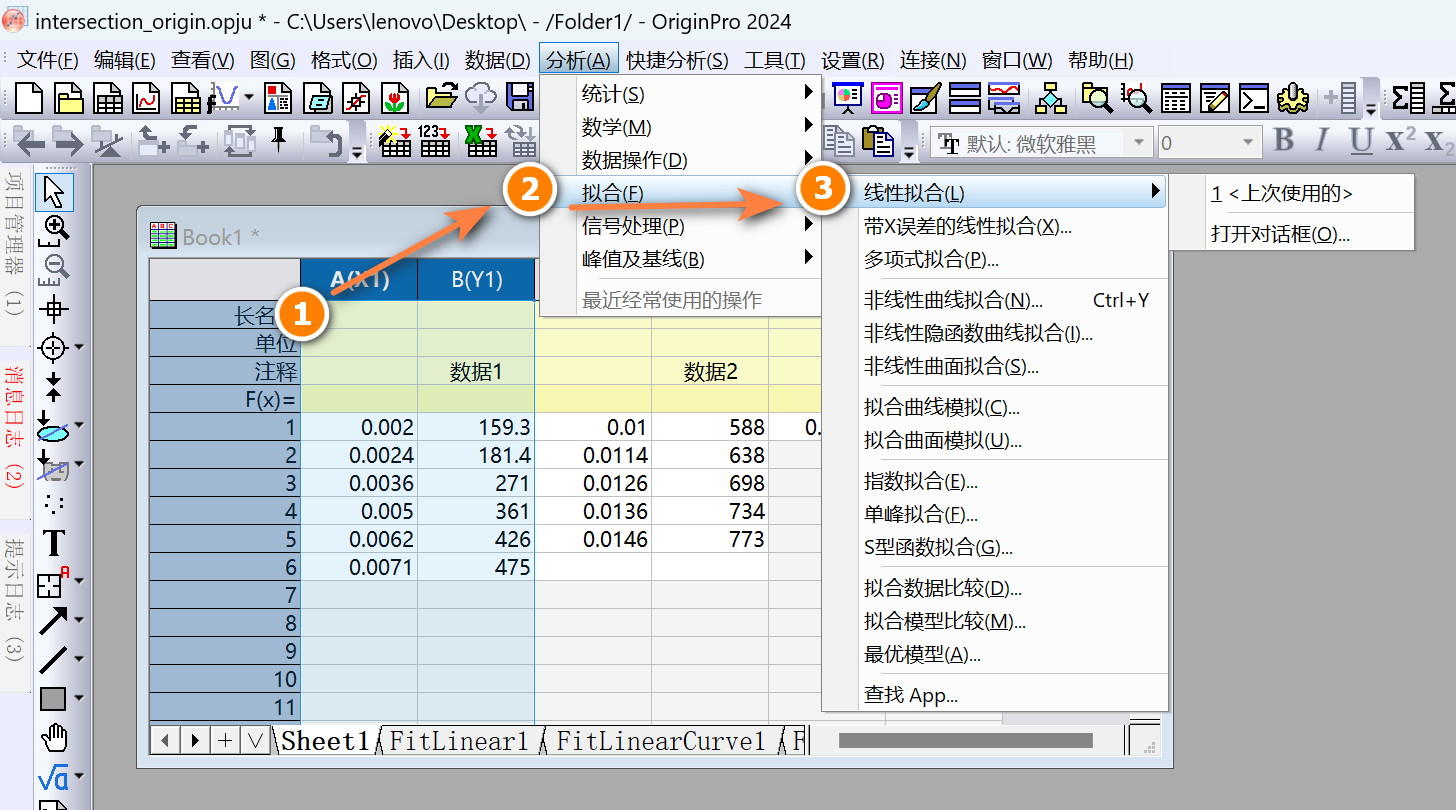Screen dimensions: 1456x810
Task: Toggle Italic text formatting
Action: (1322, 142)
